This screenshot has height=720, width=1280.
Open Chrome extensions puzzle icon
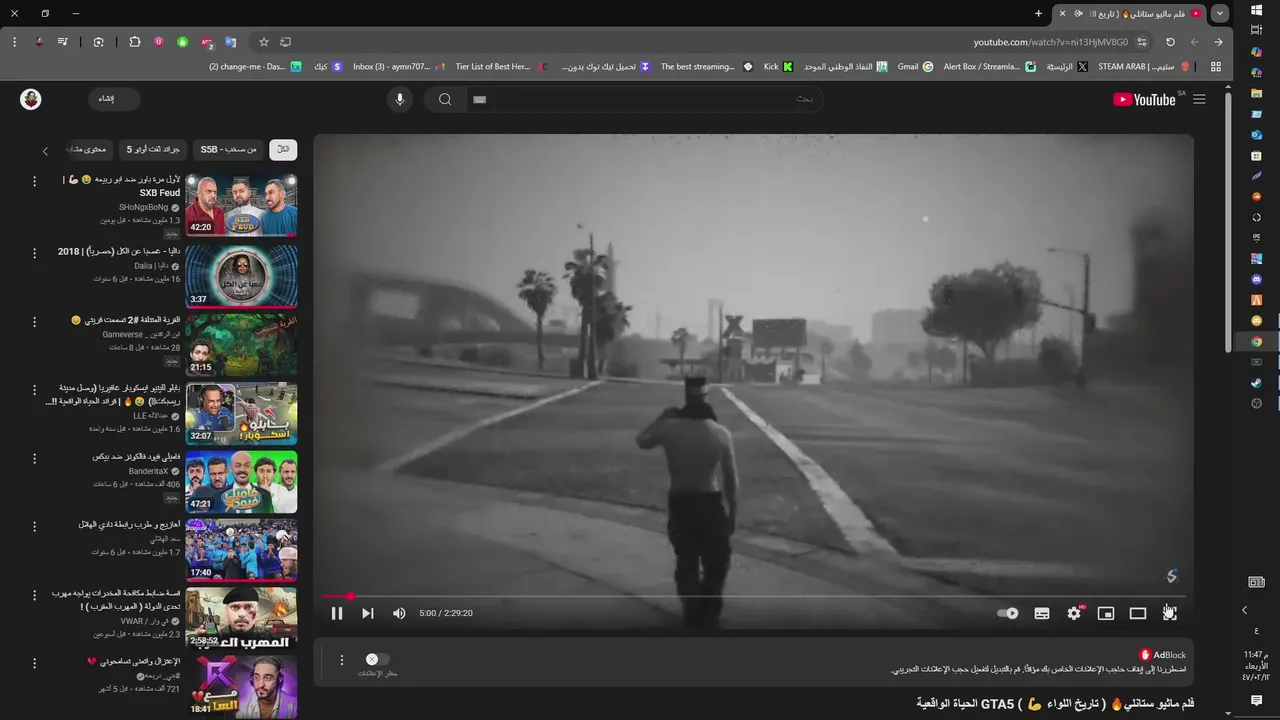point(135,42)
